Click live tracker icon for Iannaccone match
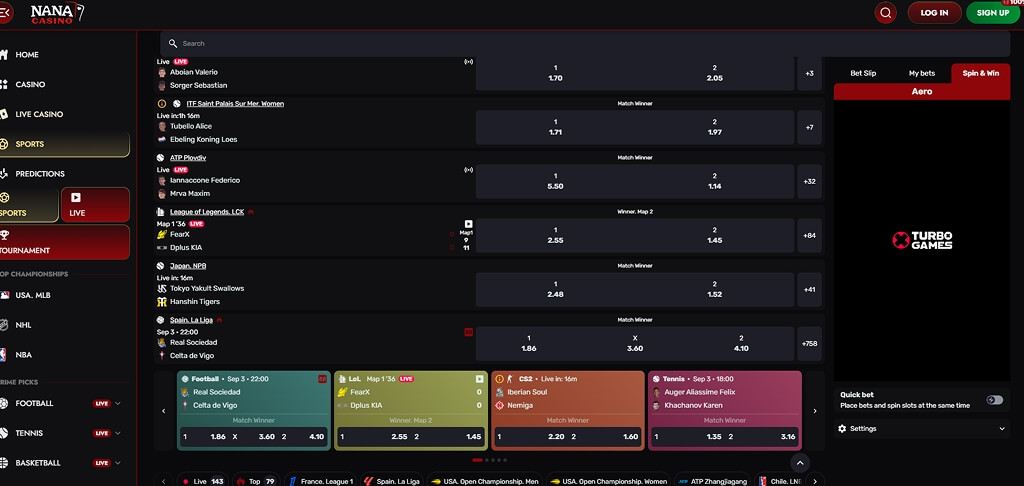The height and width of the screenshot is (486, 1024). [x=468, y=170]
